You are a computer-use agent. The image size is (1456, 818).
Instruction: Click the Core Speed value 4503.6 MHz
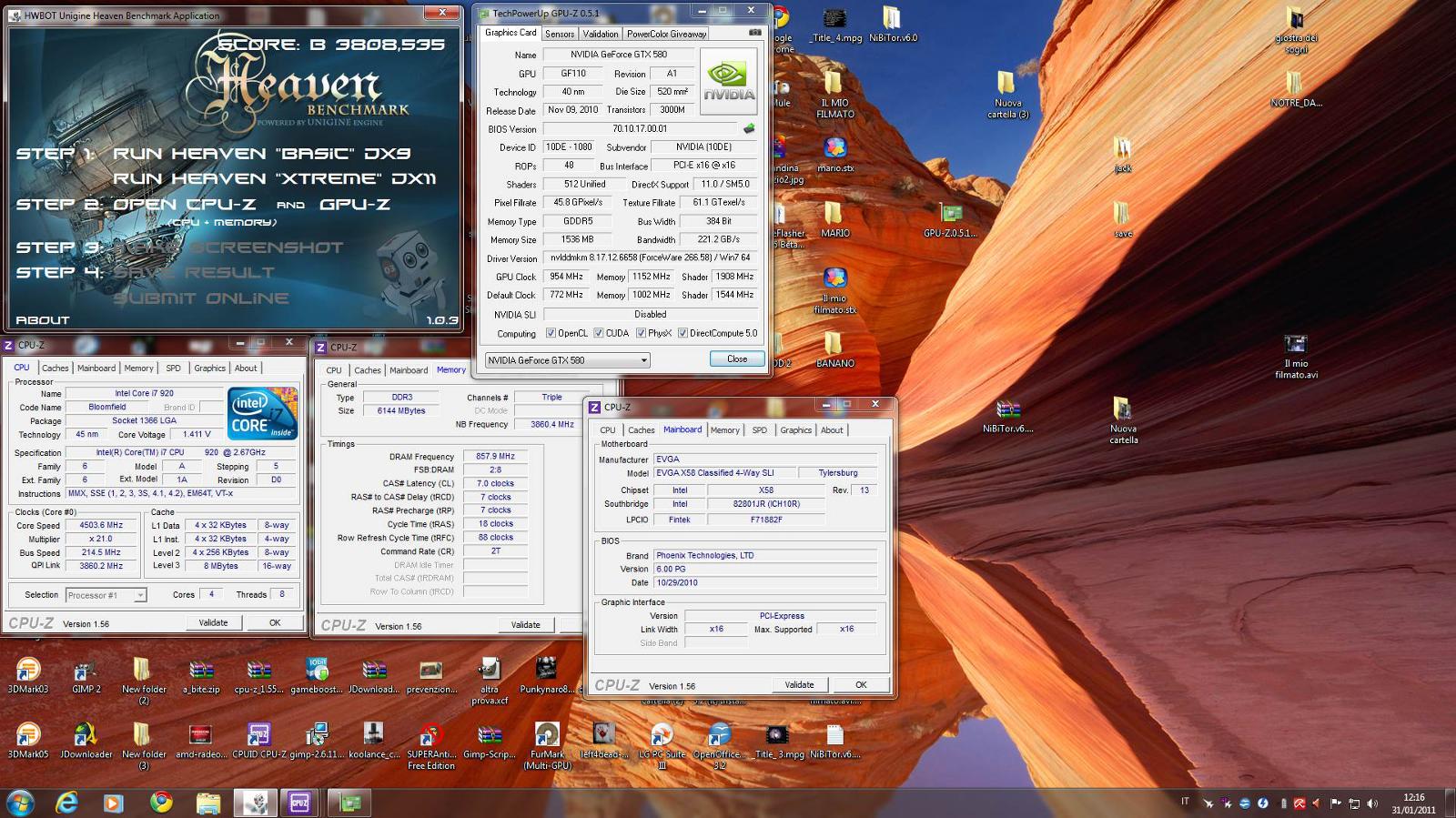[x=101, y=525]
